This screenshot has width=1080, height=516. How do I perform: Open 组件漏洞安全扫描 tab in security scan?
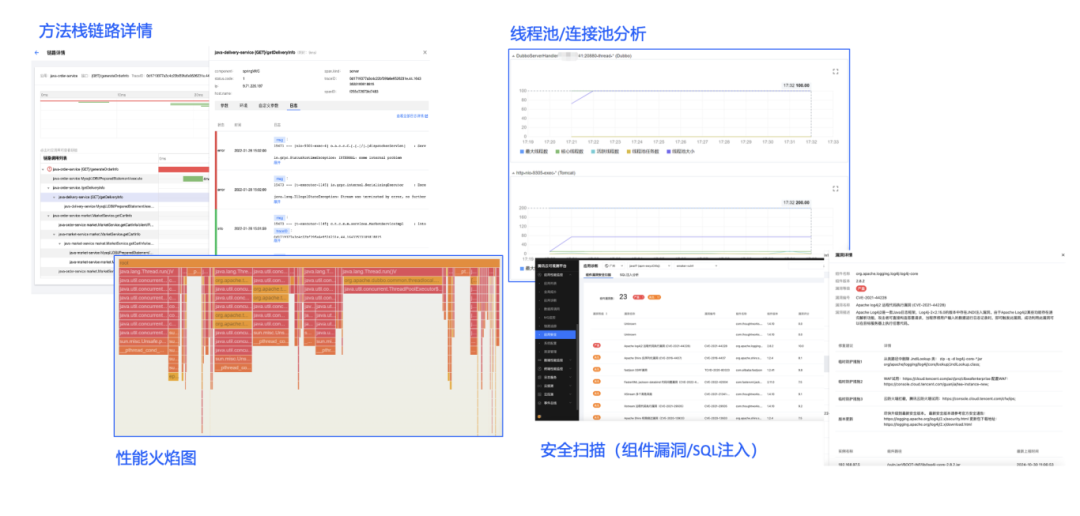click(x=599, y=274)
